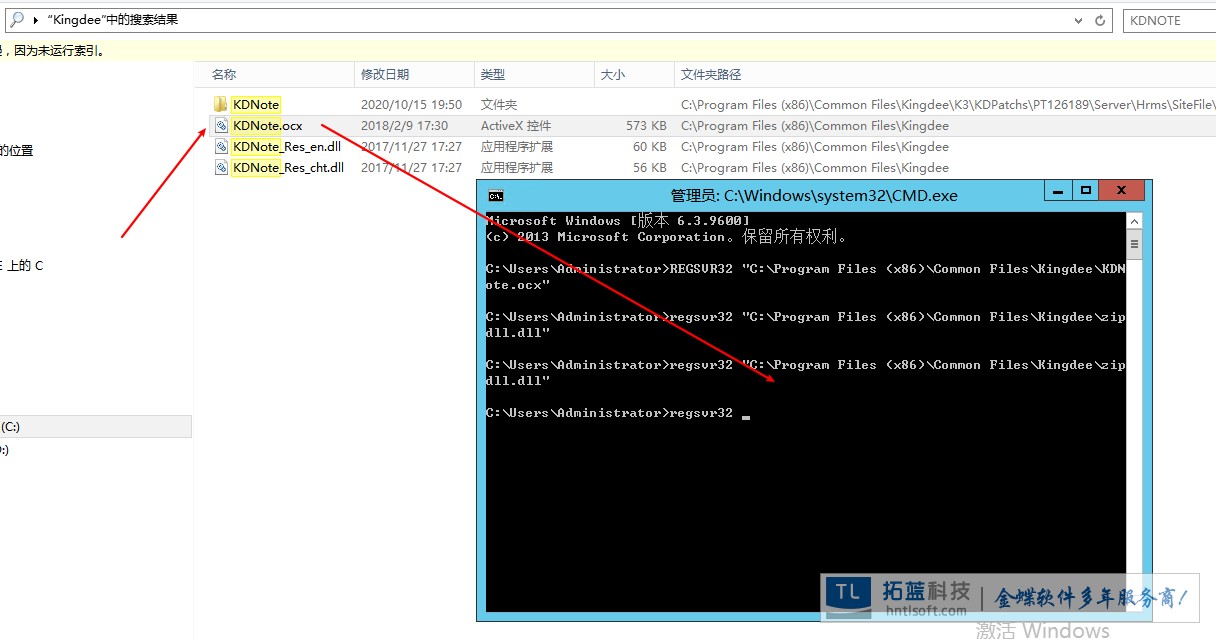Click the CMD scrollbar up arrow
This screenshot has height=639, width=1216.
pyautogui.click(x=1134, y=221)
